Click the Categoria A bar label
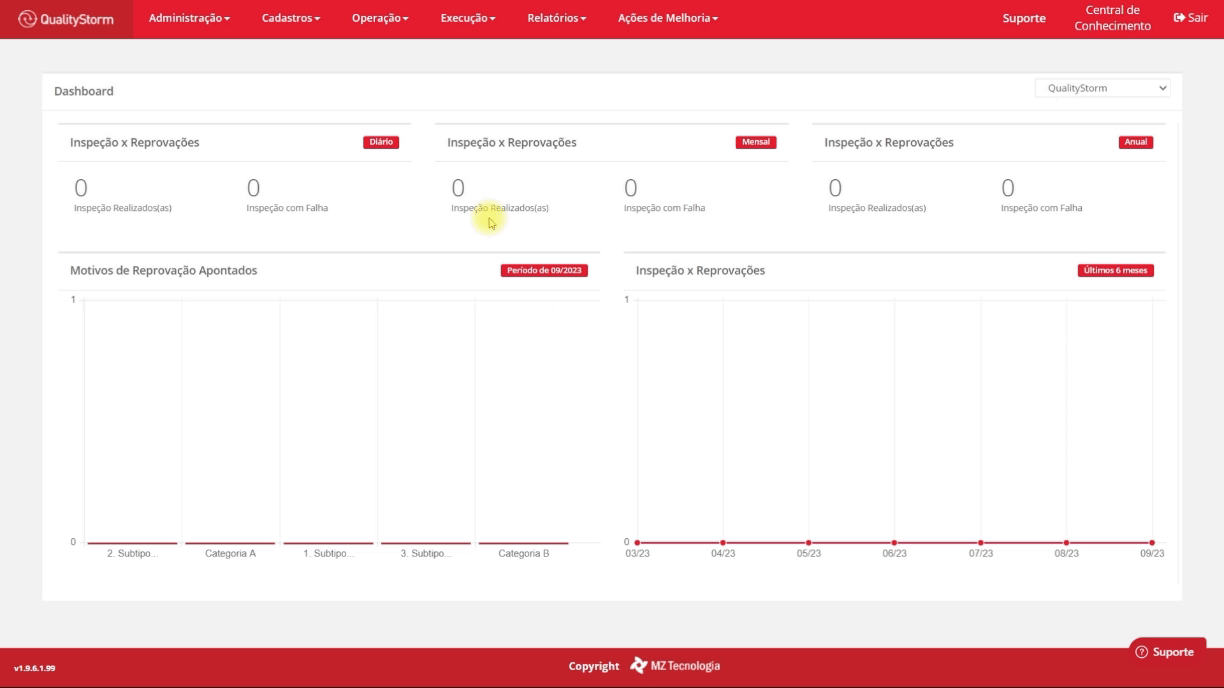 coord(230,553)
